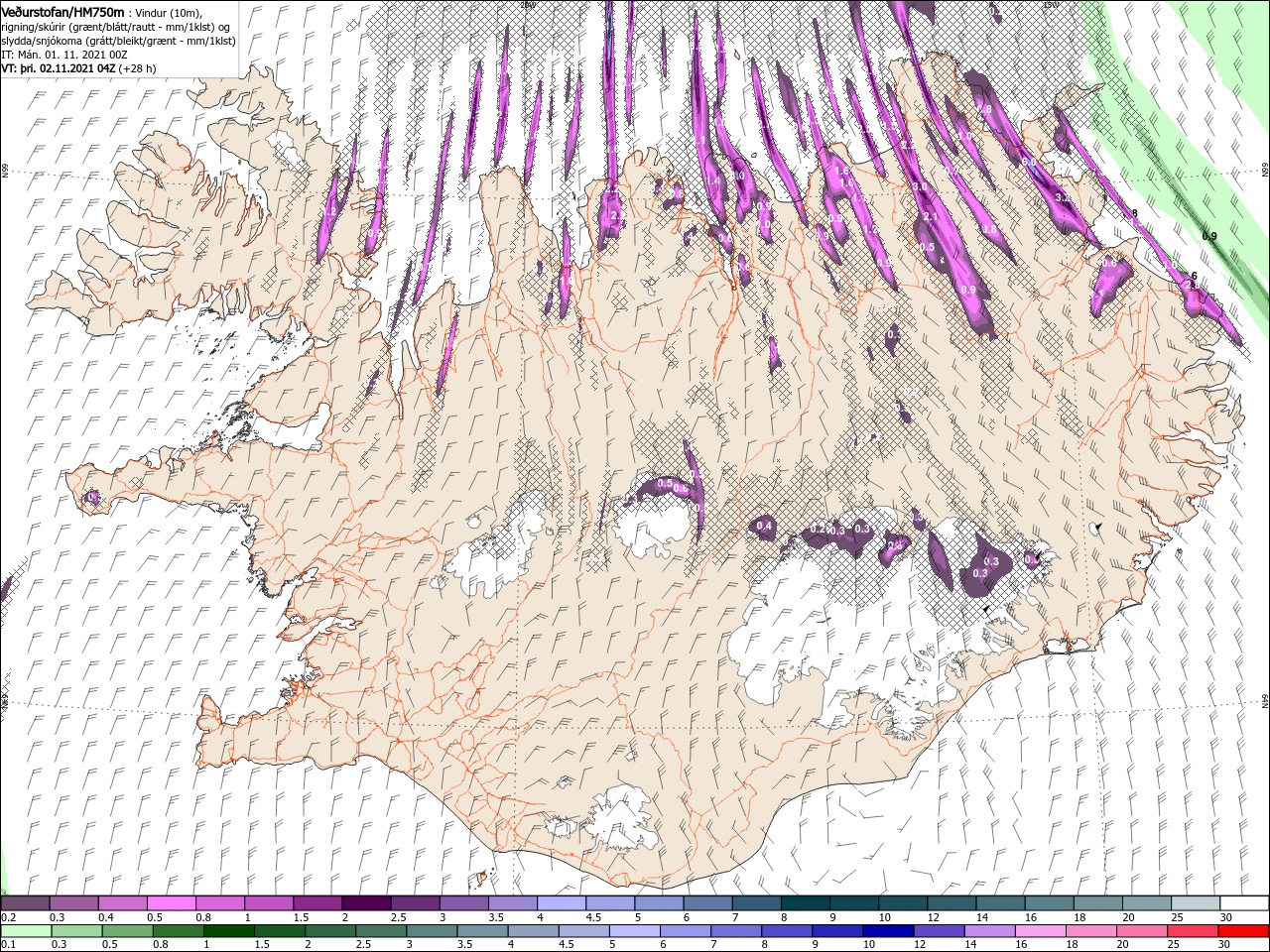
Task: Pick top legend swatch between 0.4 and 0.5
Action: coord(122,902)
